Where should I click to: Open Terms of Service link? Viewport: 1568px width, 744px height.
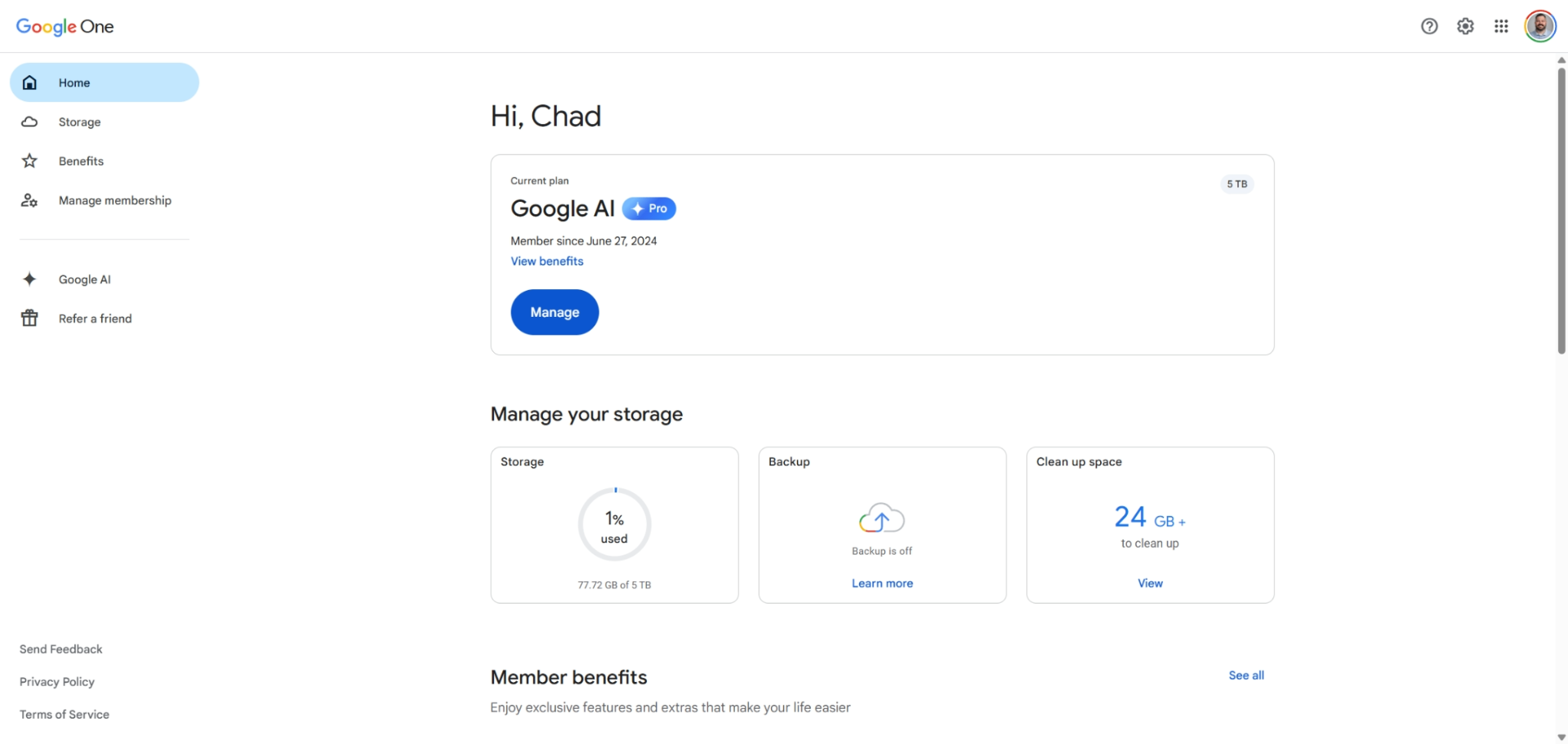click(65, 715)
